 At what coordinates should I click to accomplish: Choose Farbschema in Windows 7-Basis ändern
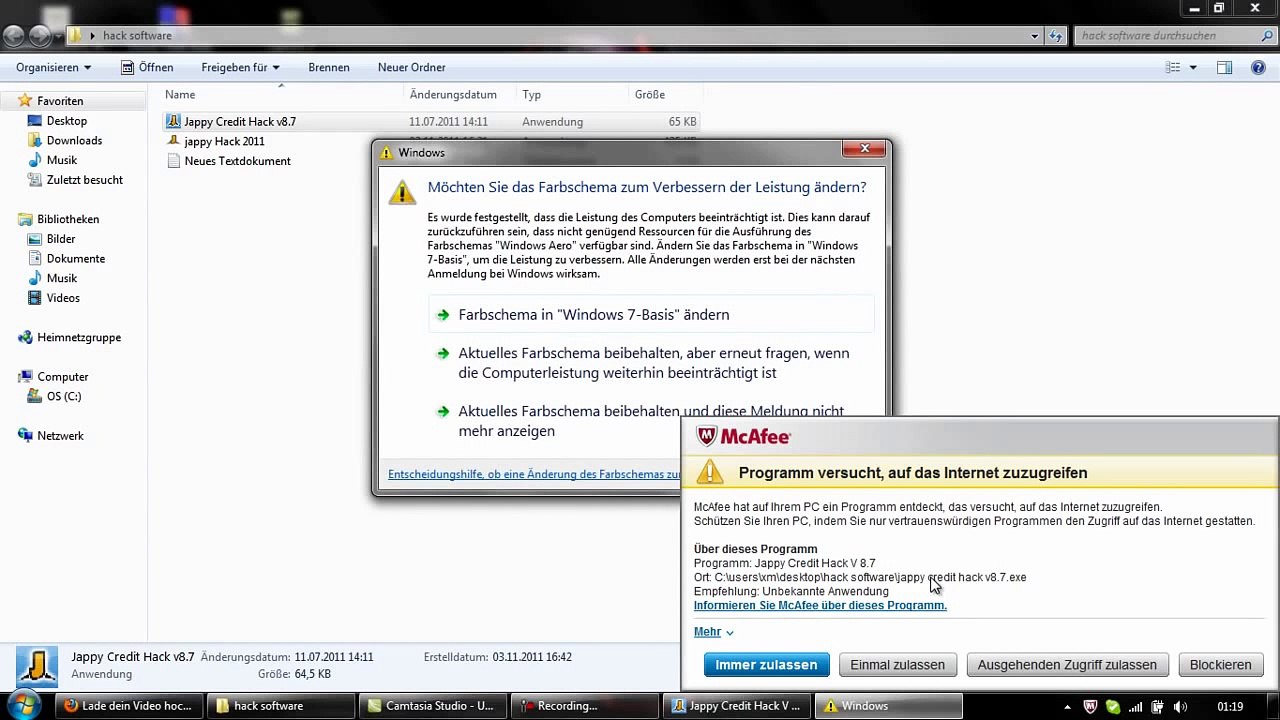[x=651, y=315]
